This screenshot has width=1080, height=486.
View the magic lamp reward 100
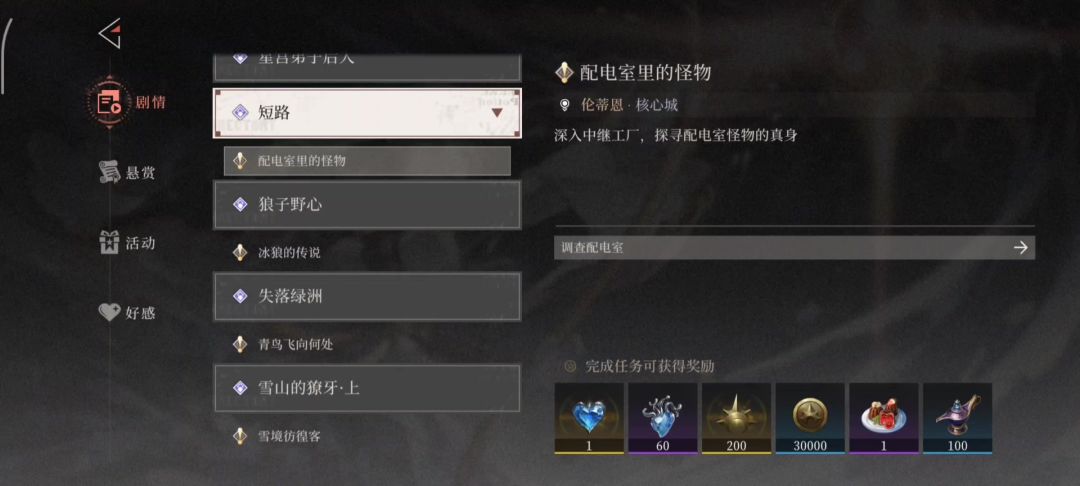coord(957,418)
